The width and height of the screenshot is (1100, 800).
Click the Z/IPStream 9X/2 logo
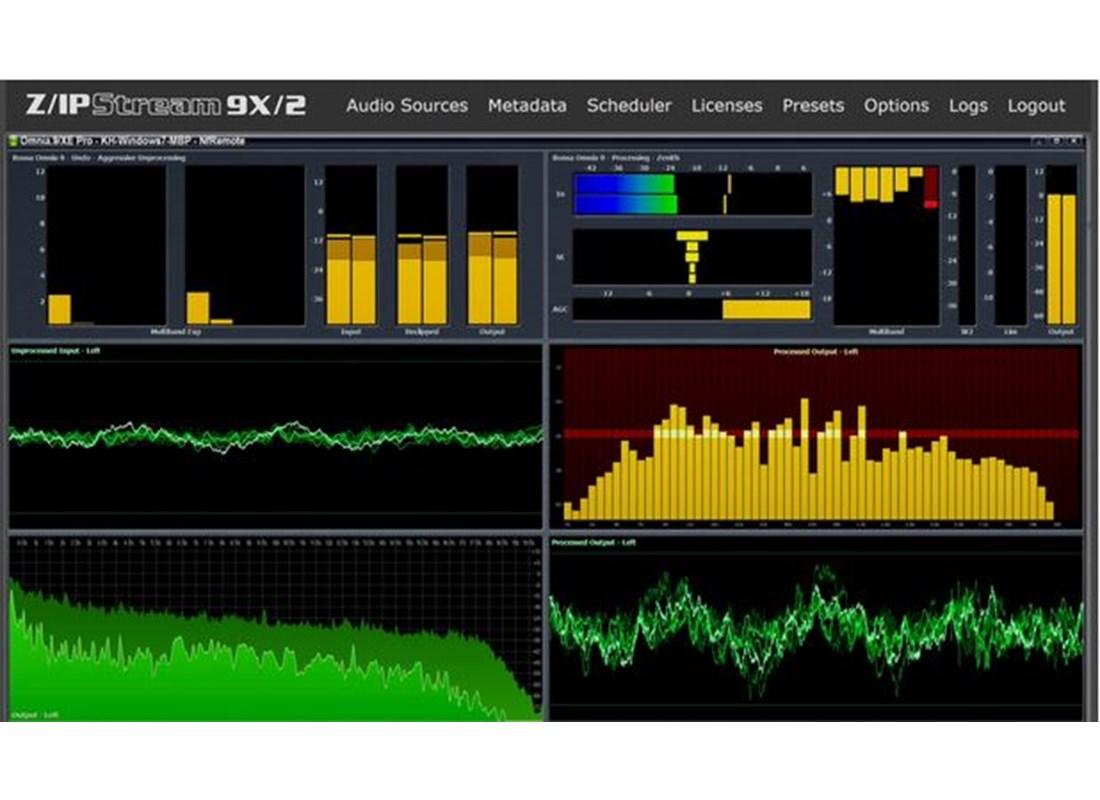[x=165, y=105]
